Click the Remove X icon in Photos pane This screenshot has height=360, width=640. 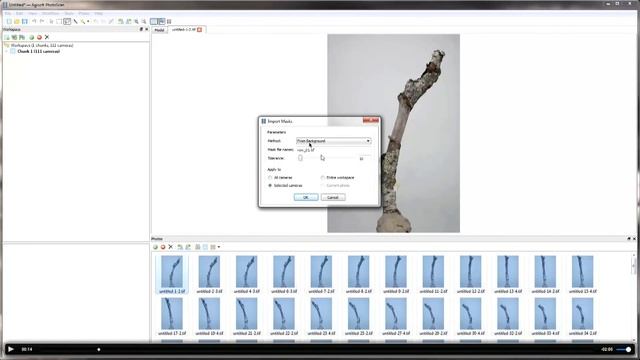tap(171, 247)
